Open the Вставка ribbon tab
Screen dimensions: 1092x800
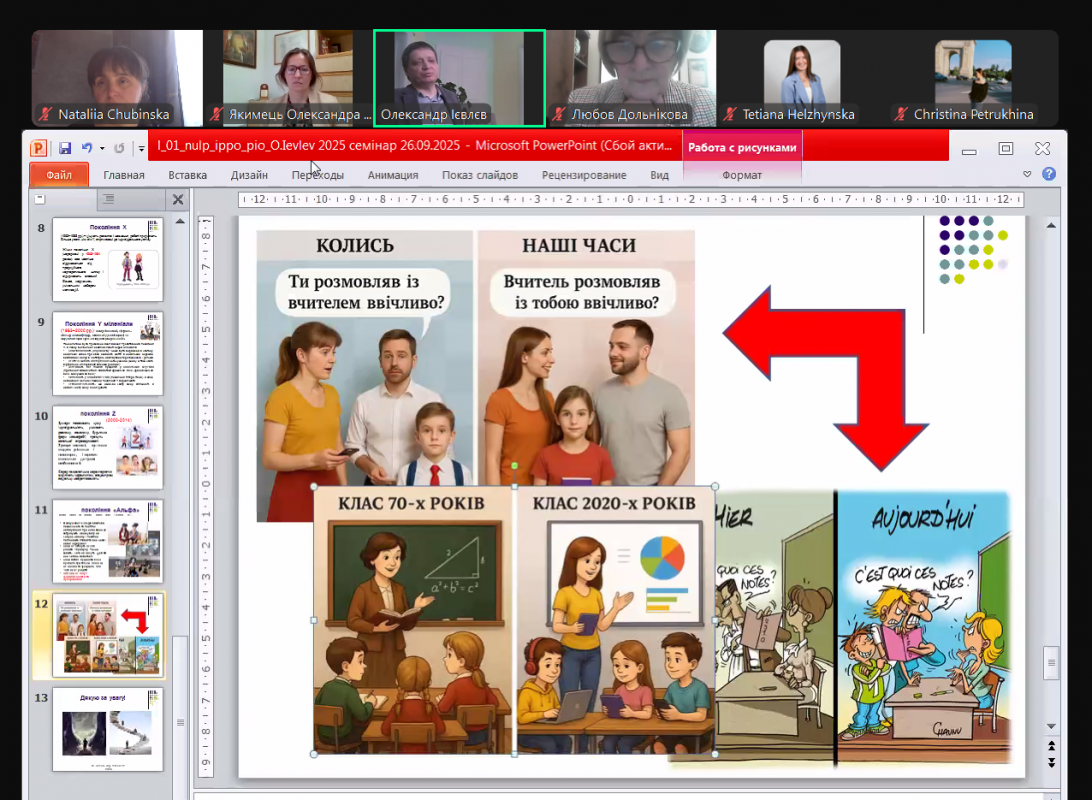(188, 175)
